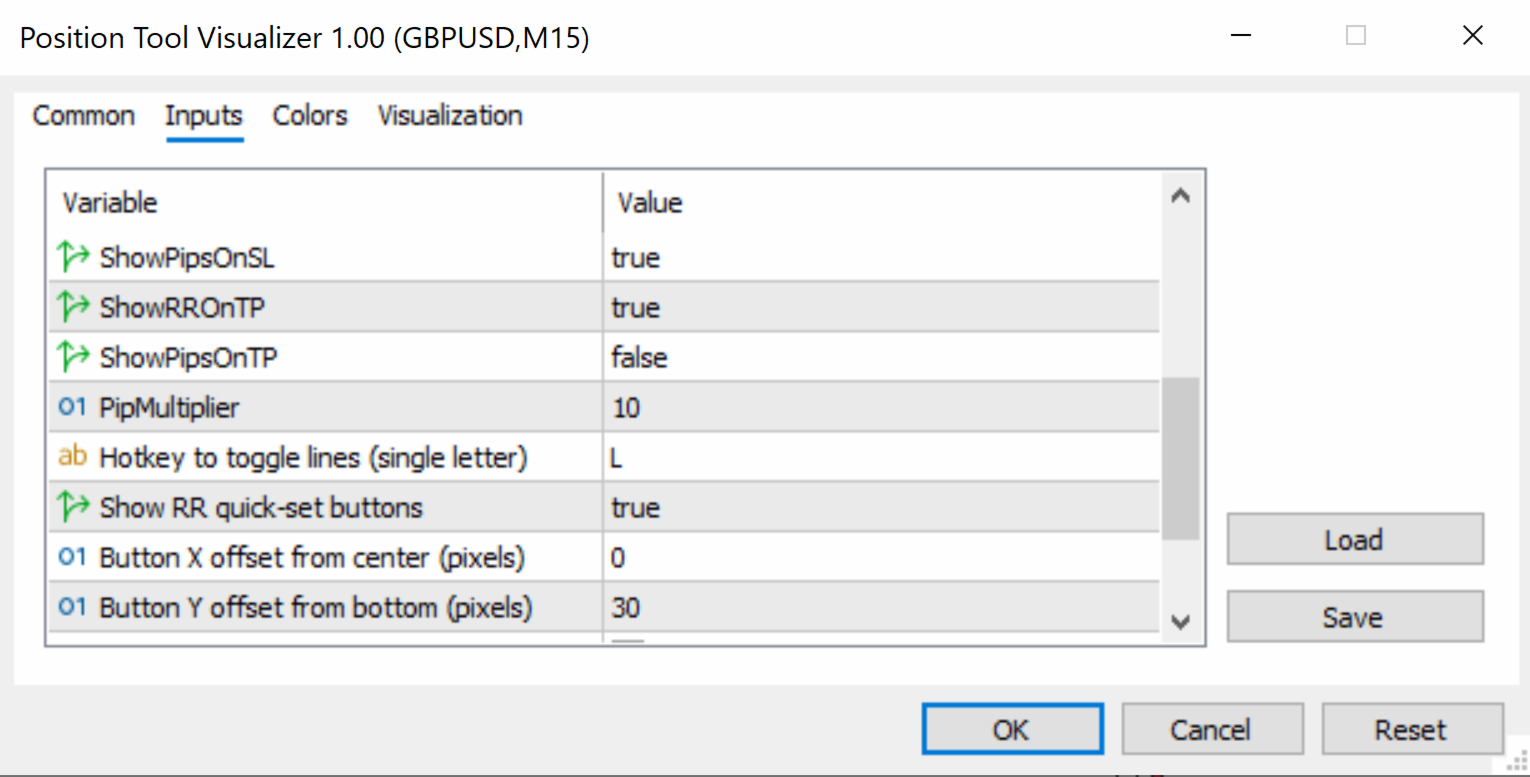
Task: Click the icon beside Show RR quick-set buttons
Action: point(74,508)
